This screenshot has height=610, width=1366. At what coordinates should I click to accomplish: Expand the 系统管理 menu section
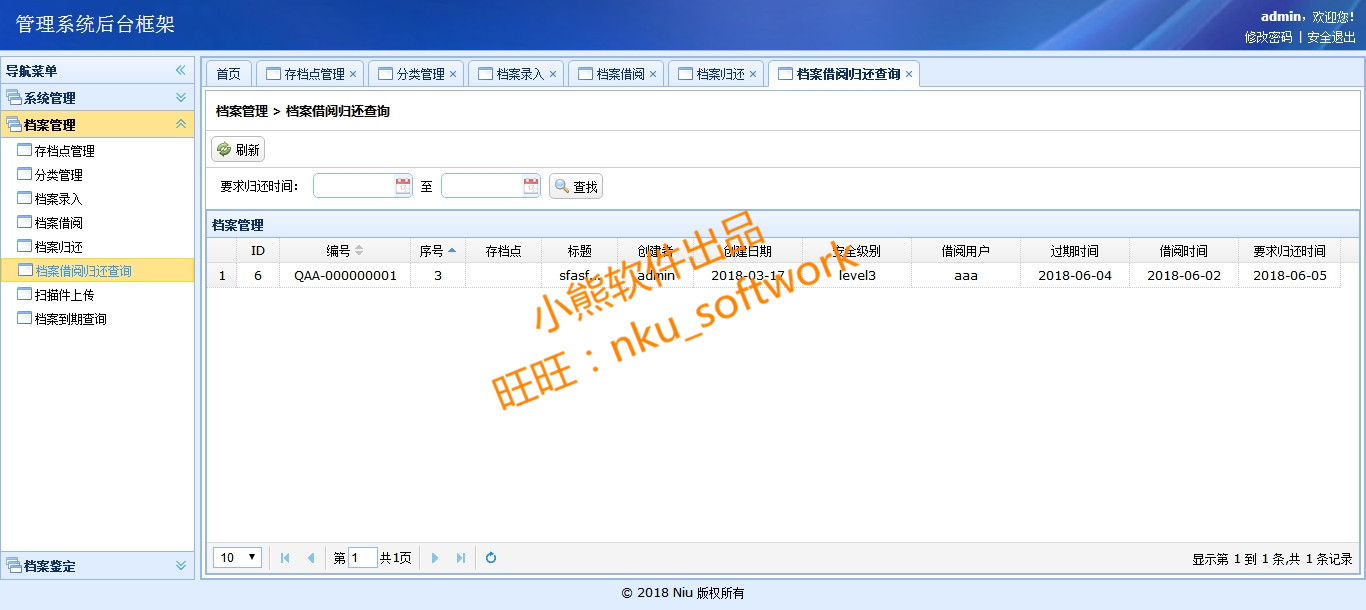click(x=181, y=98)
